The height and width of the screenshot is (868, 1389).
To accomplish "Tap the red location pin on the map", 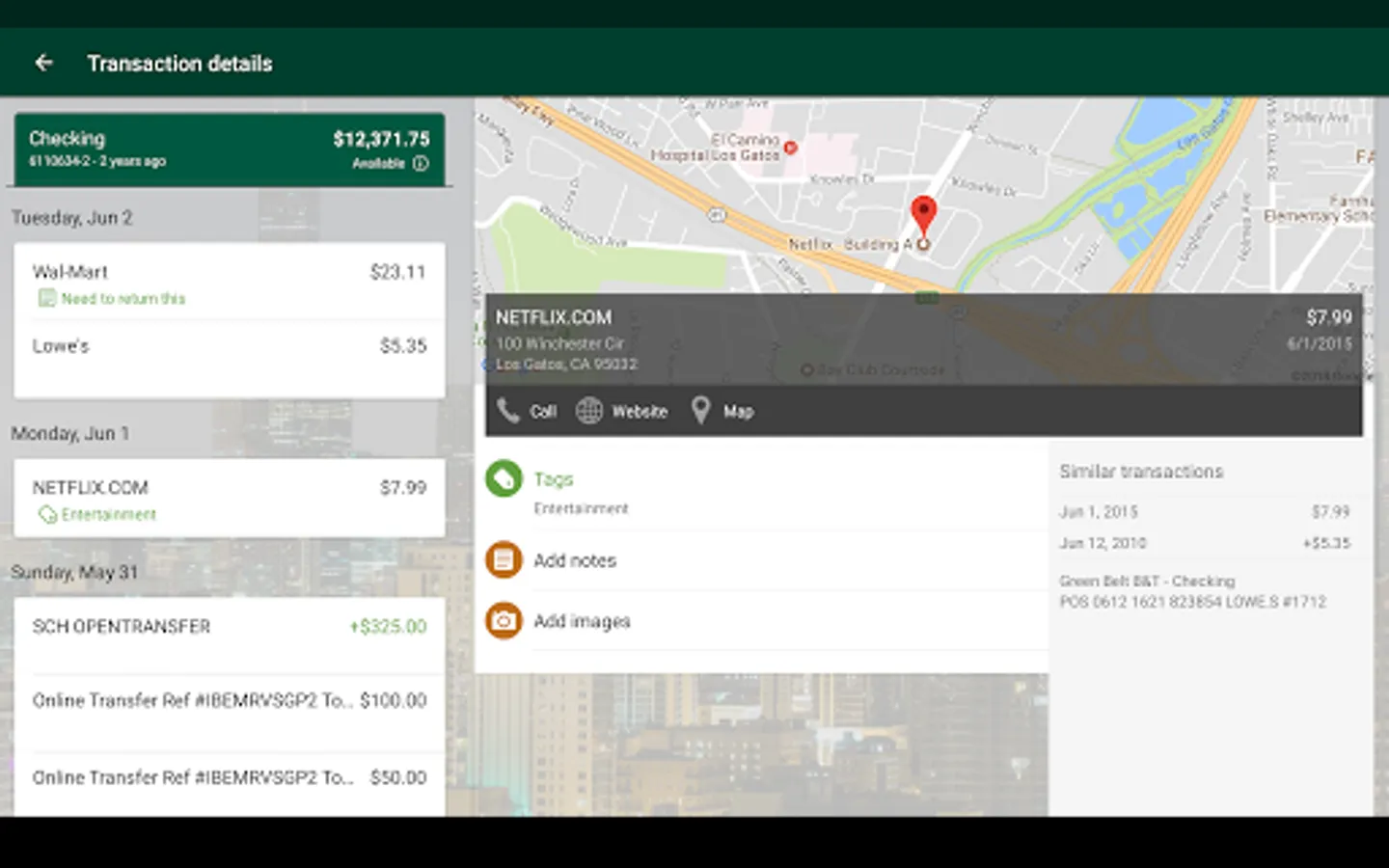I will [x=923, y=216].
